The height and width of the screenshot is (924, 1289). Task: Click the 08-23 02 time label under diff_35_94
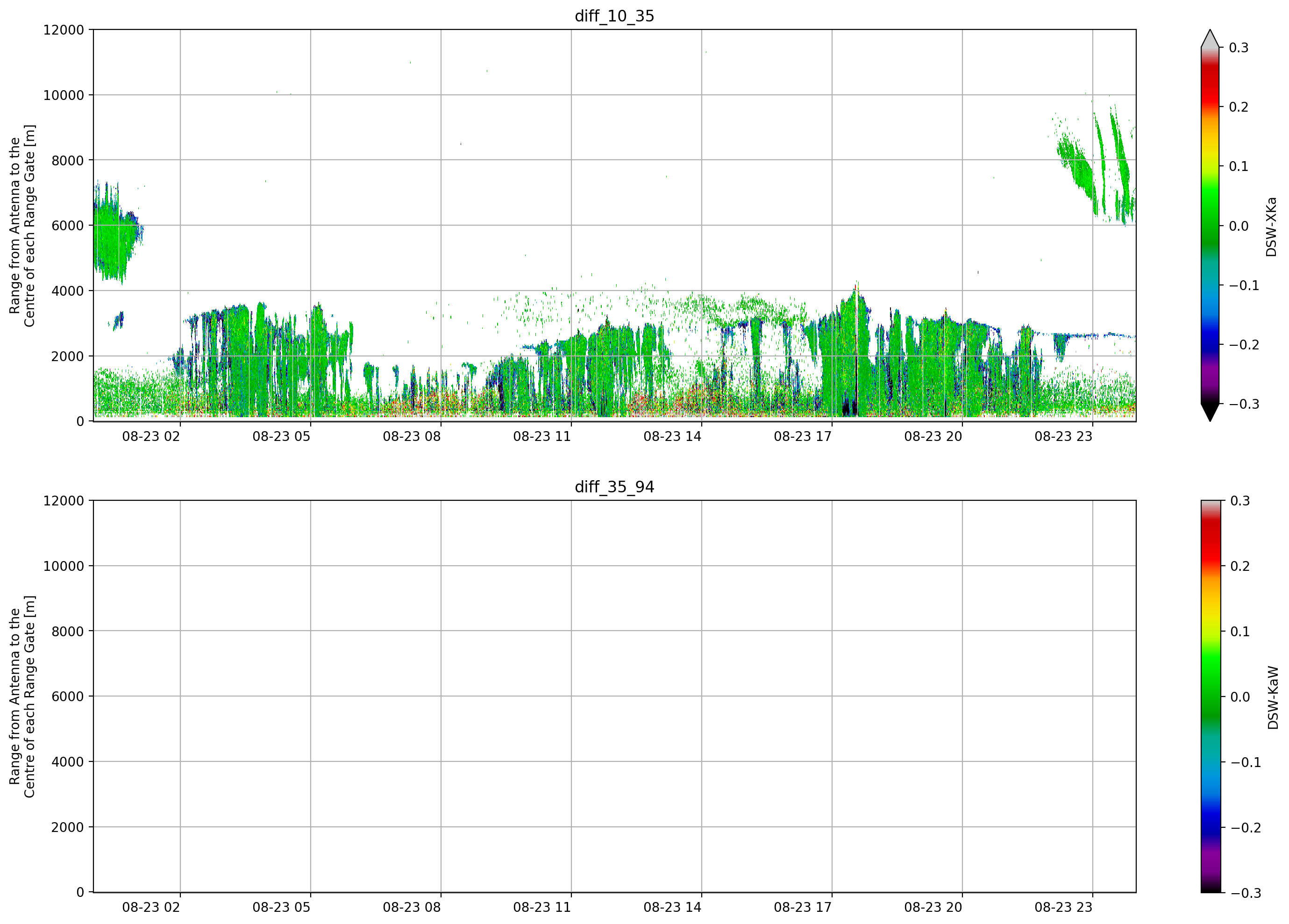pyautogui.click(x=151, y=908)
